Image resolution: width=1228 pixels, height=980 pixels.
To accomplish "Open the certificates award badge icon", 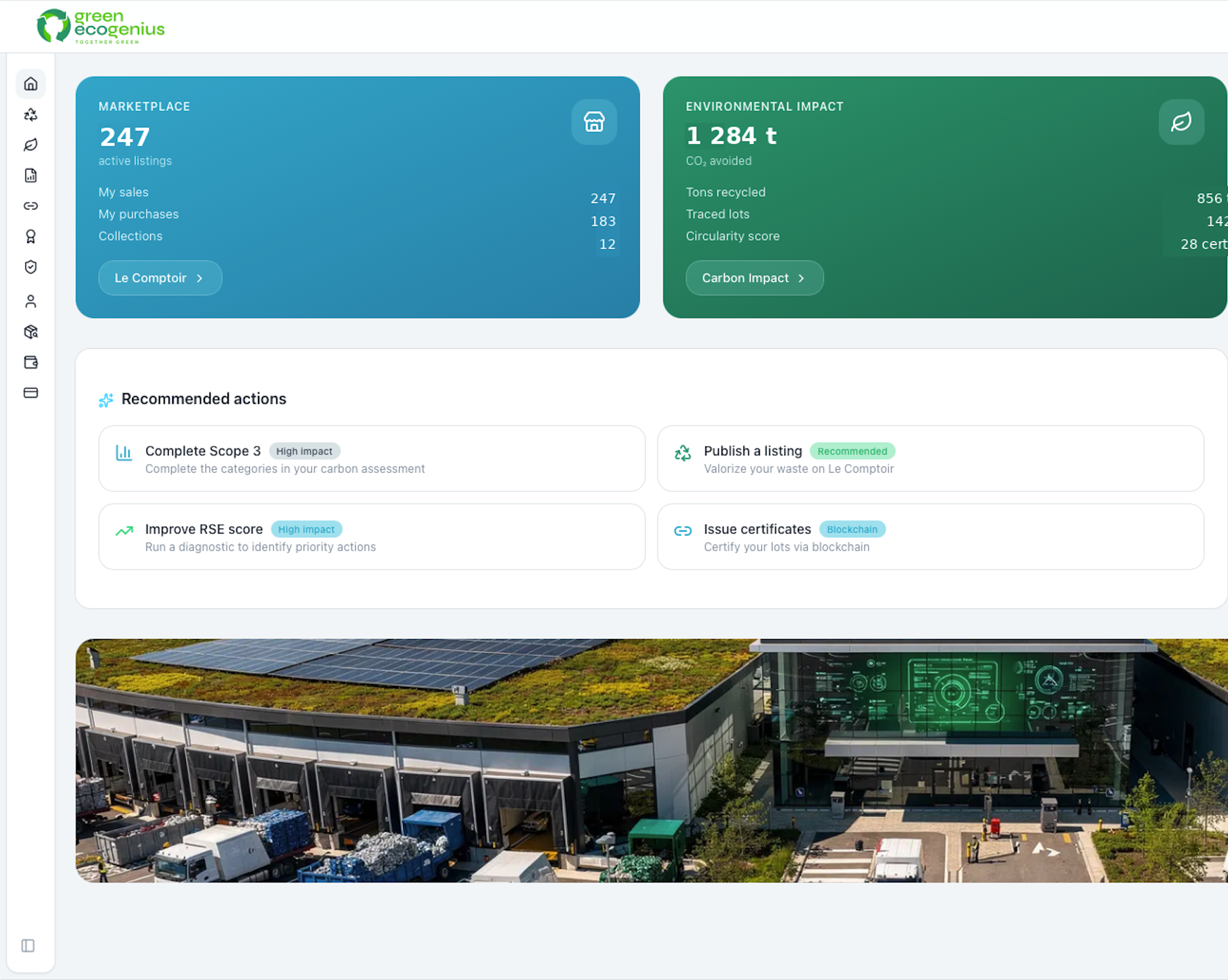I will (31, 236).
